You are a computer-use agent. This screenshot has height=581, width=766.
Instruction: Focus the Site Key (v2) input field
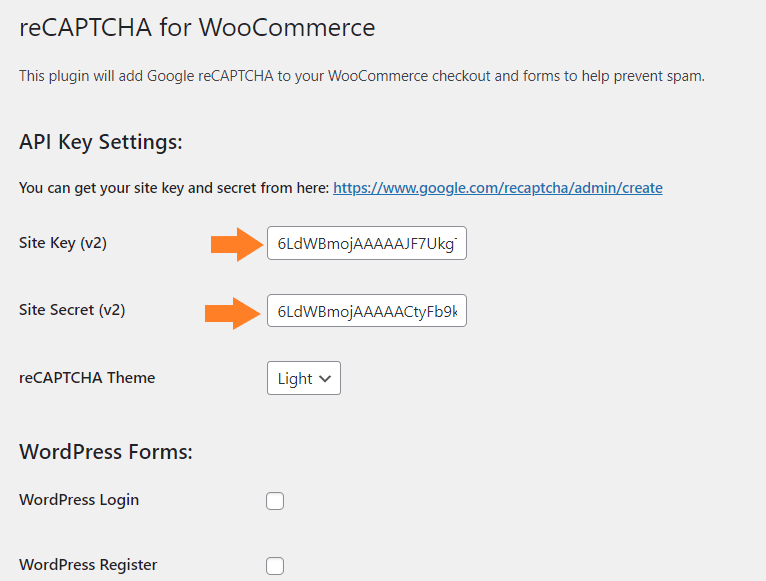coord(367,243)
